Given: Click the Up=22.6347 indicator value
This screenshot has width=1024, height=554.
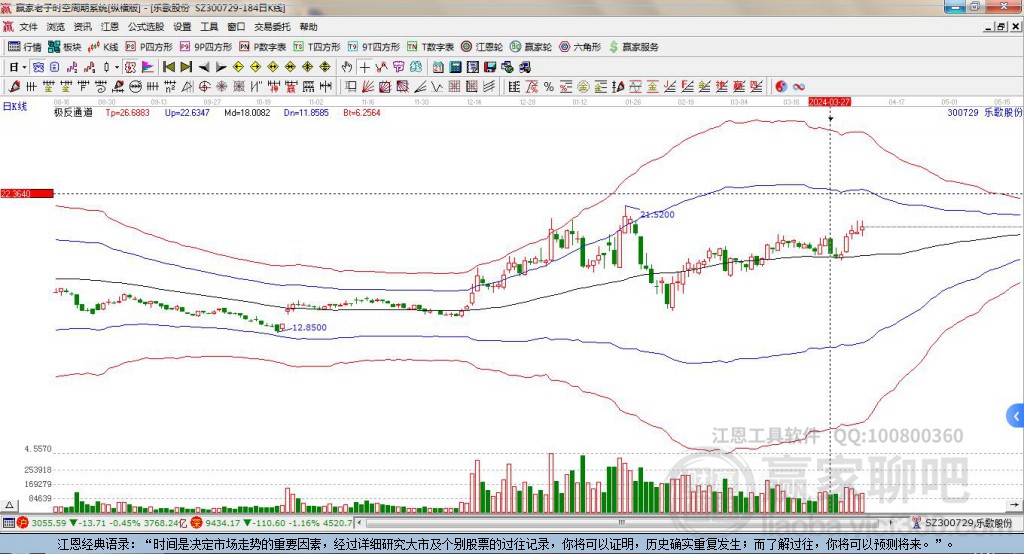Looking at the screenshot, I should point(187,112).
